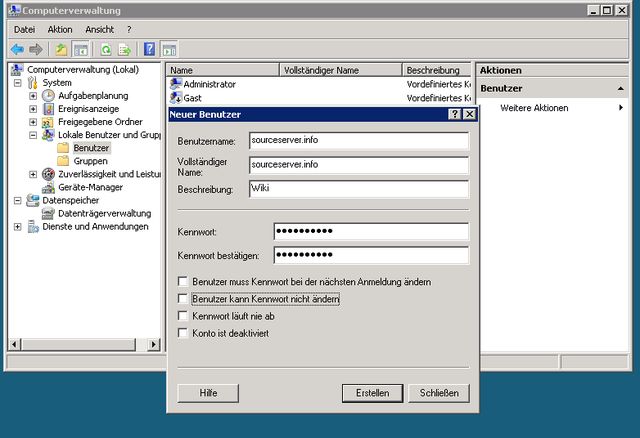Image resolution: width=640 pixels, height=438 pixels.
Task: Click the Schließen button
Action: (x=439, y=393)
